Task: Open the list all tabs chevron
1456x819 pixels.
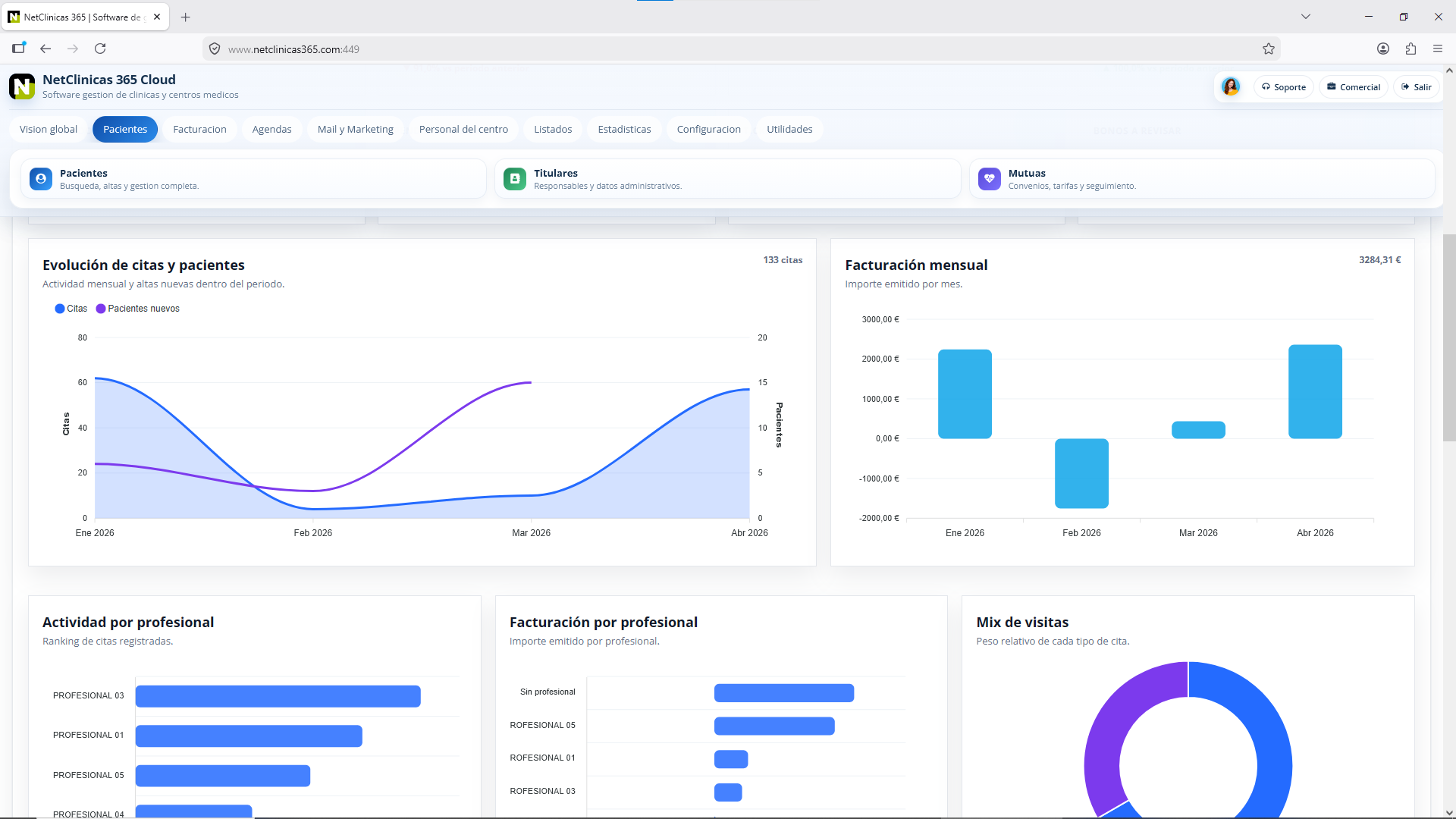Action: [1306, 17]
